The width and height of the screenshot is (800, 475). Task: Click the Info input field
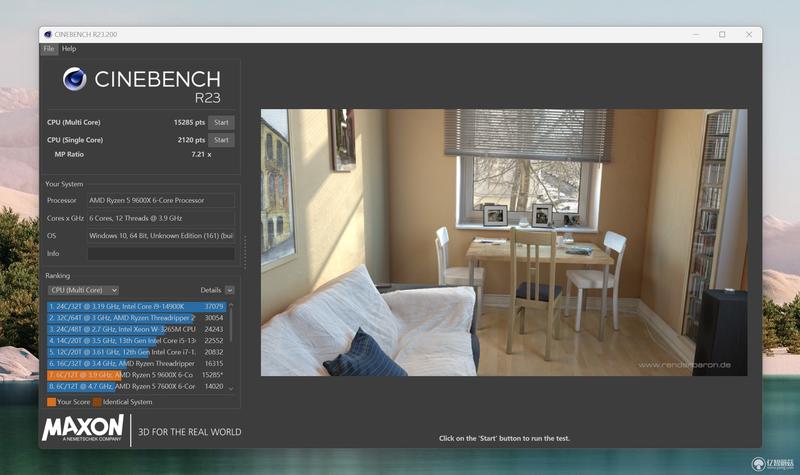click(161, 254)
